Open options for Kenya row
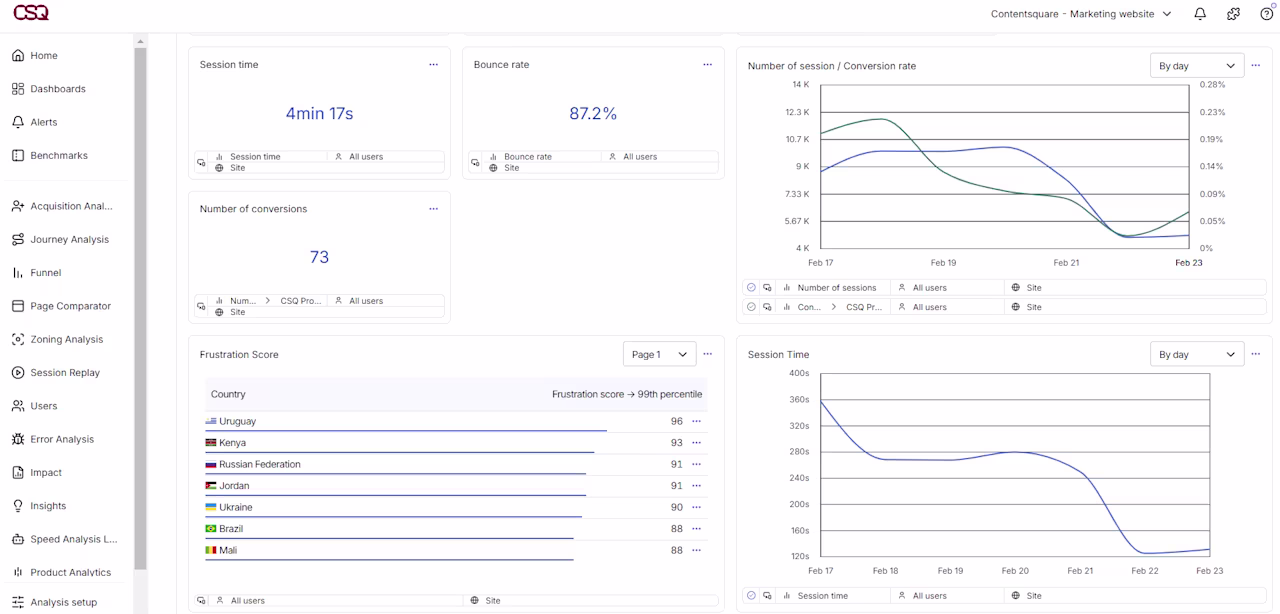Screen dimensions: 1280x614 (697, 443)
